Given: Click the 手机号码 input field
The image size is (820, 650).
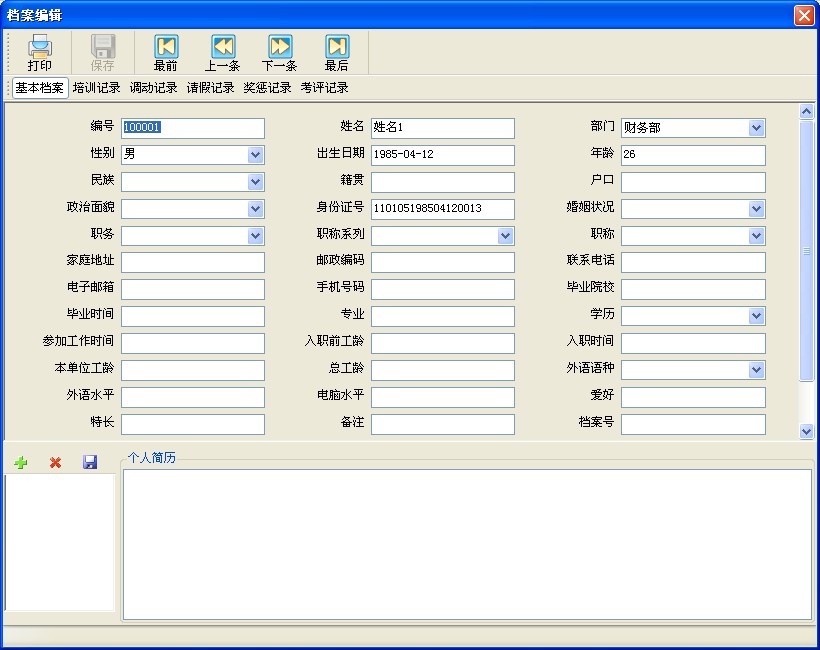Looking at the screenshot, I should (443, 289).
